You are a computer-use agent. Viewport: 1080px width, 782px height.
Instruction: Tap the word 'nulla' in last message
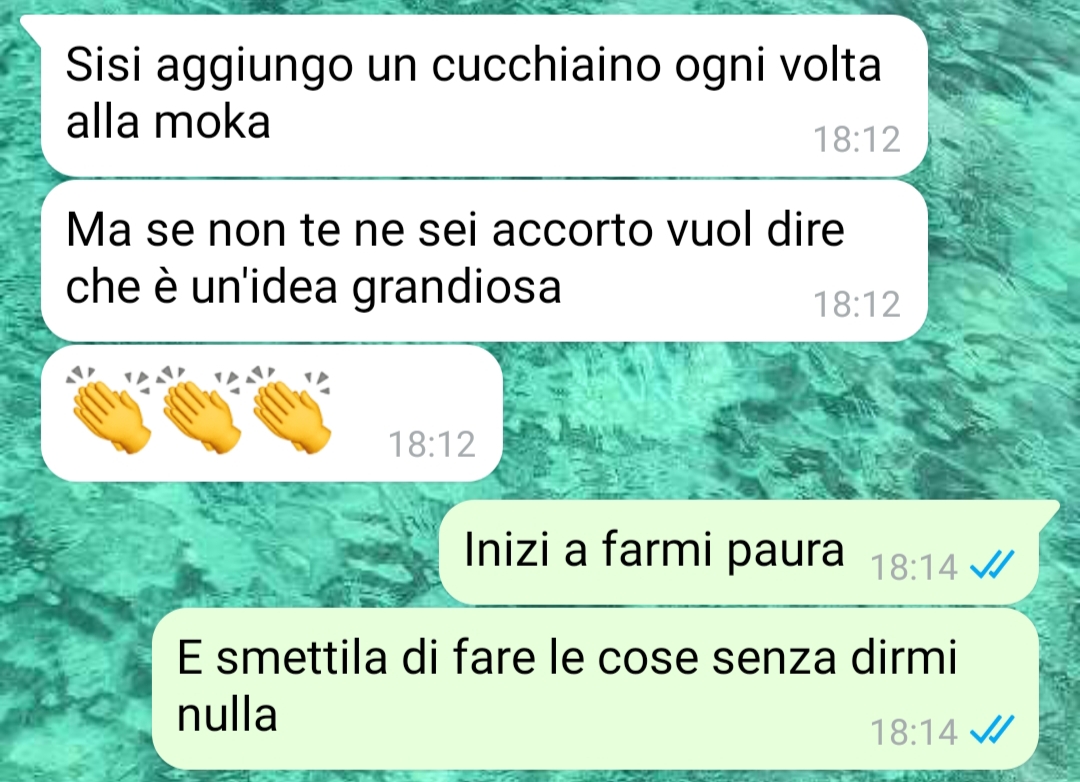227,714
